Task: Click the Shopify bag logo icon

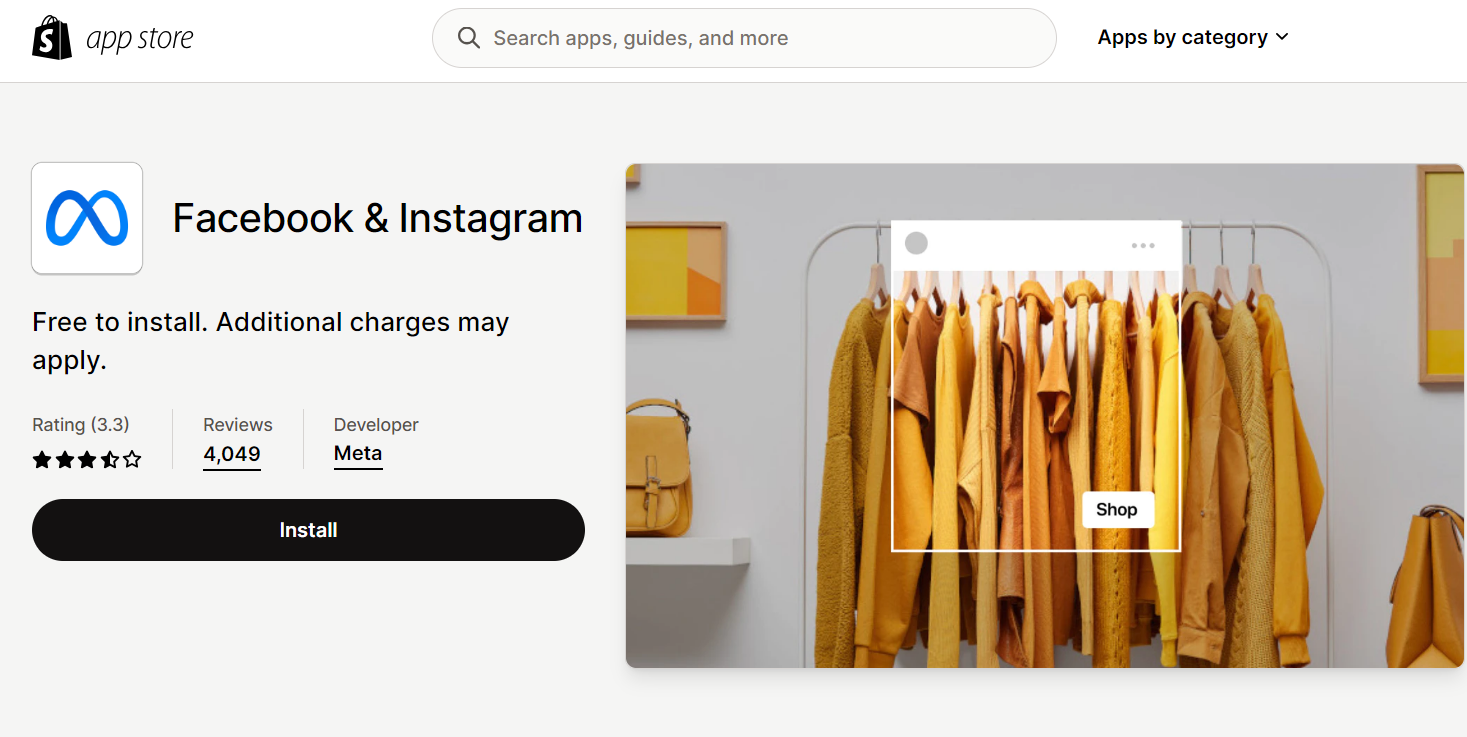Action: tap(52, 38)
